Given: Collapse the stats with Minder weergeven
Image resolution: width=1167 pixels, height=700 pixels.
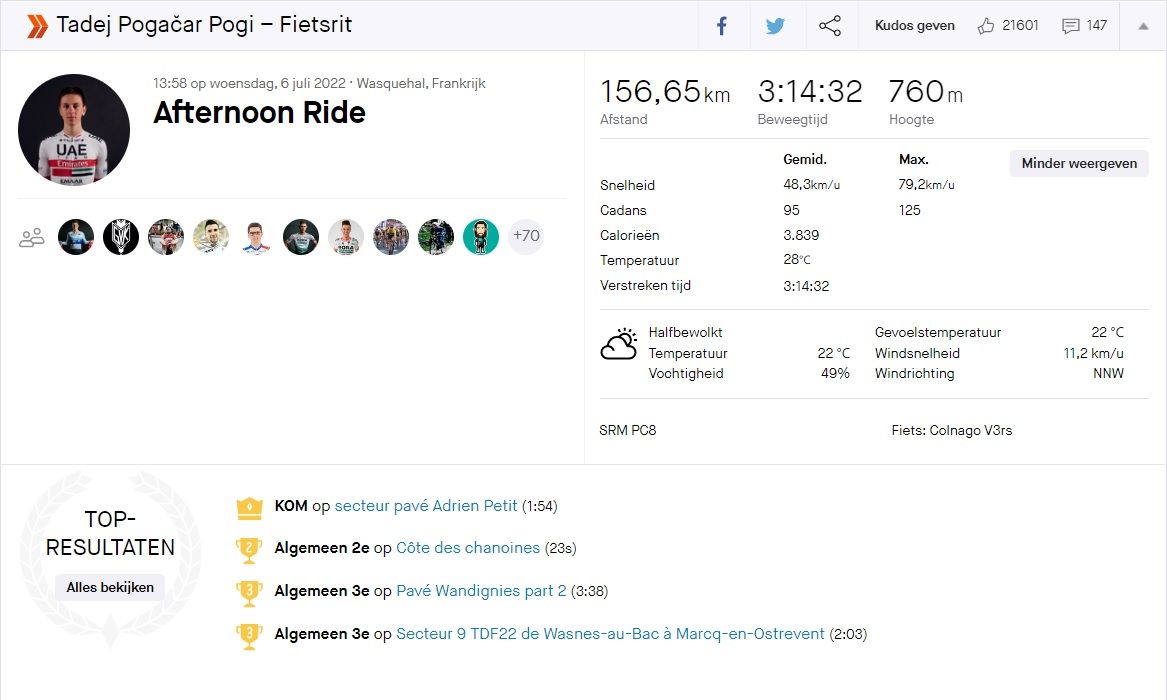Looking at the screenshot, I should pyautogui.click(x=1078, y=163).
